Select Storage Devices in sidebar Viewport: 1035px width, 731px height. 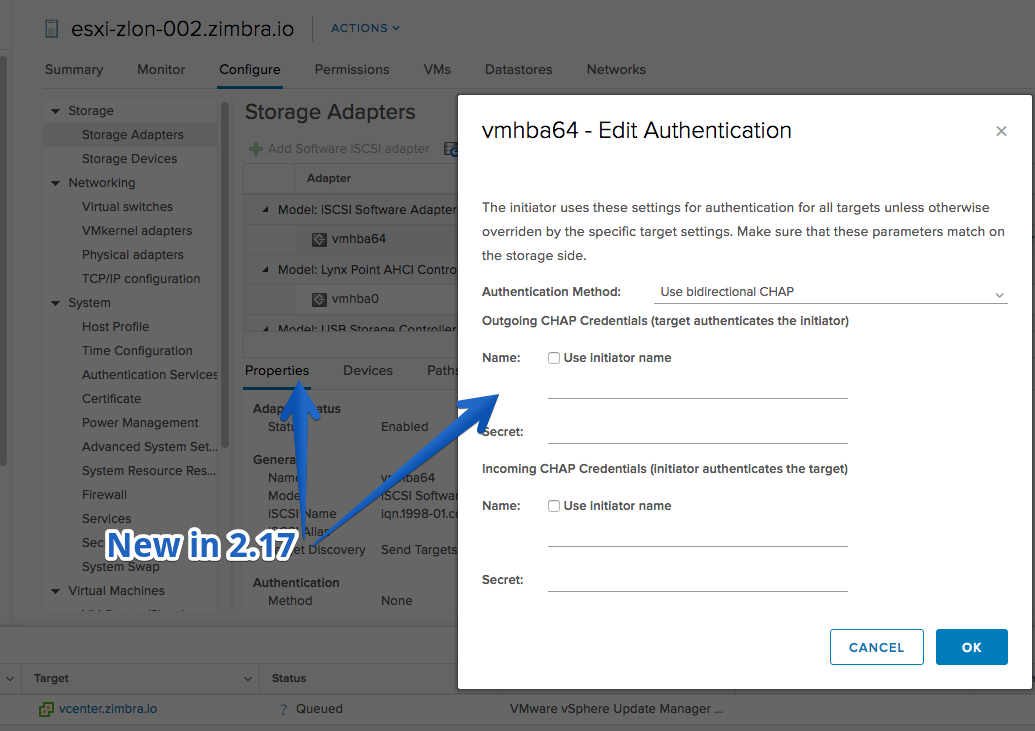129,158
